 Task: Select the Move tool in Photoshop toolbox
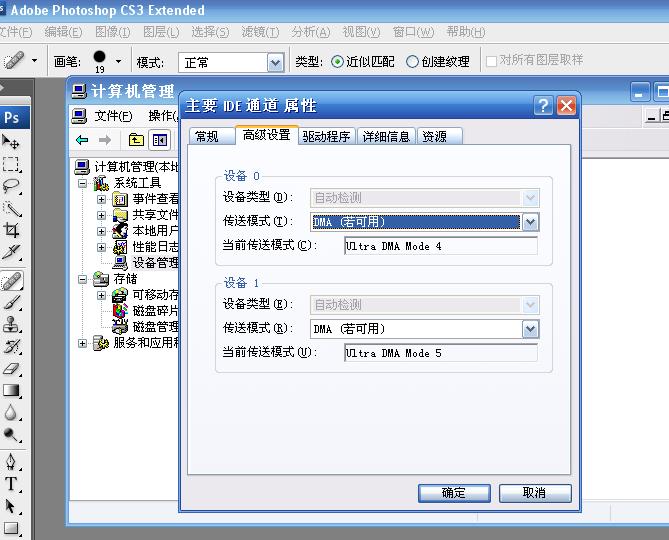11,142
